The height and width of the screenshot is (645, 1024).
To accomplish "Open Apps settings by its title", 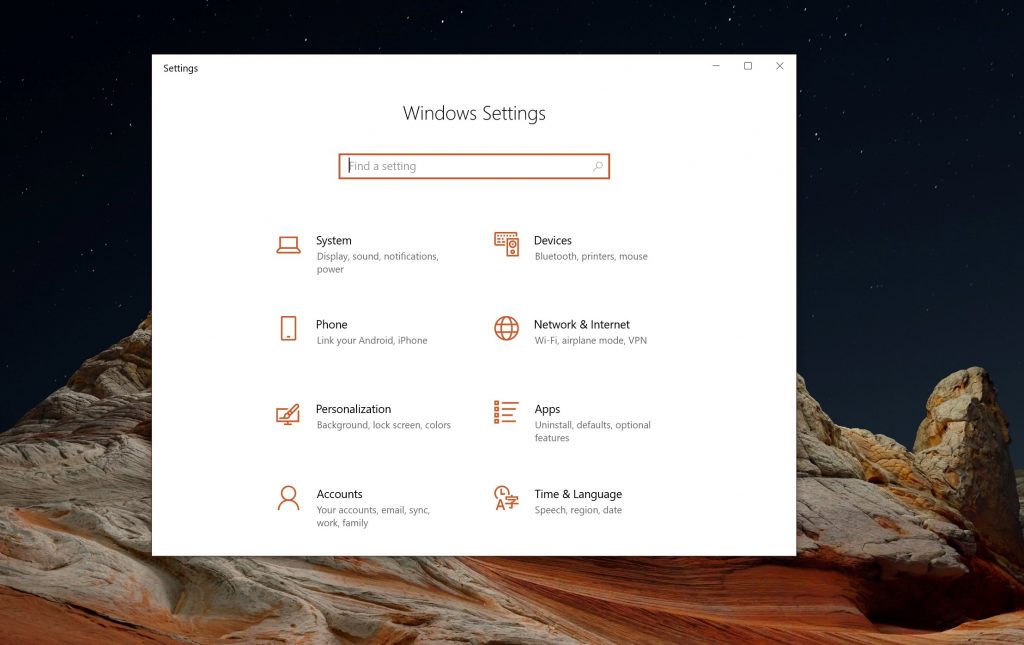I will pyautogui.click(x=547, y=409).
